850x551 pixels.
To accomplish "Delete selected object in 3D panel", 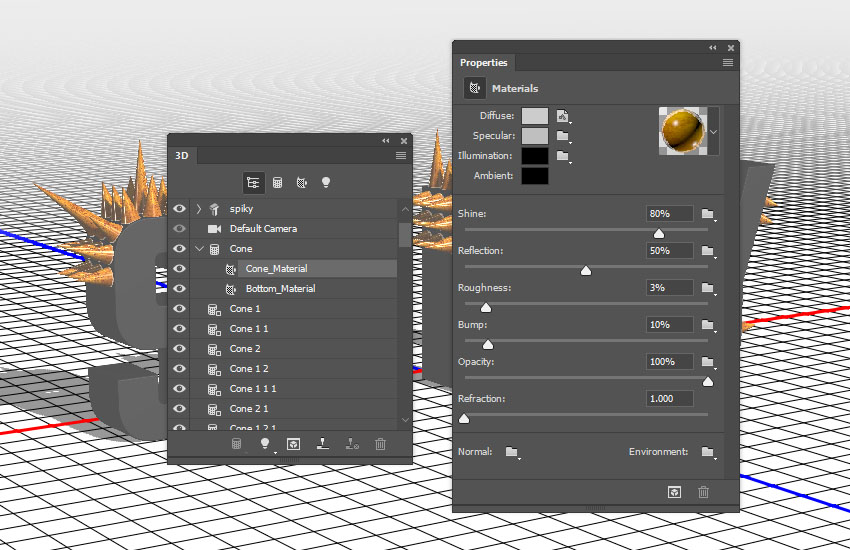I will (381, 444).
